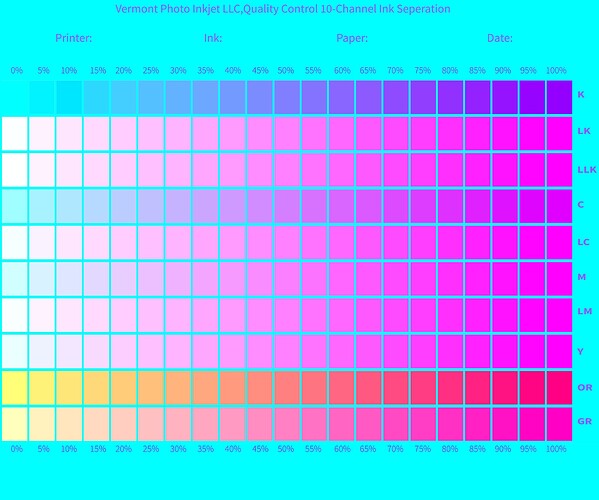Click the 0% swatch in GR row
Viewport: 599px width, 500px height.
tap(15, 424)
